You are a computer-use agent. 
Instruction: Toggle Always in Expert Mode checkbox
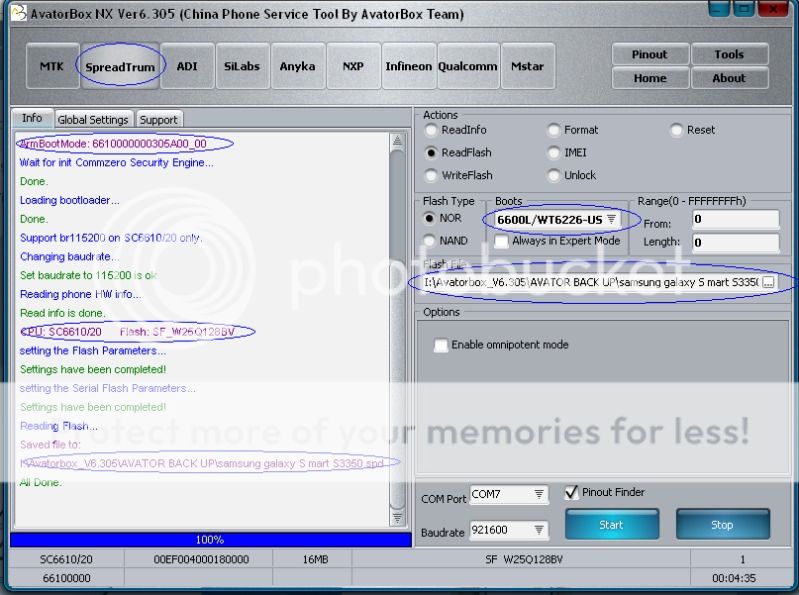502,241
